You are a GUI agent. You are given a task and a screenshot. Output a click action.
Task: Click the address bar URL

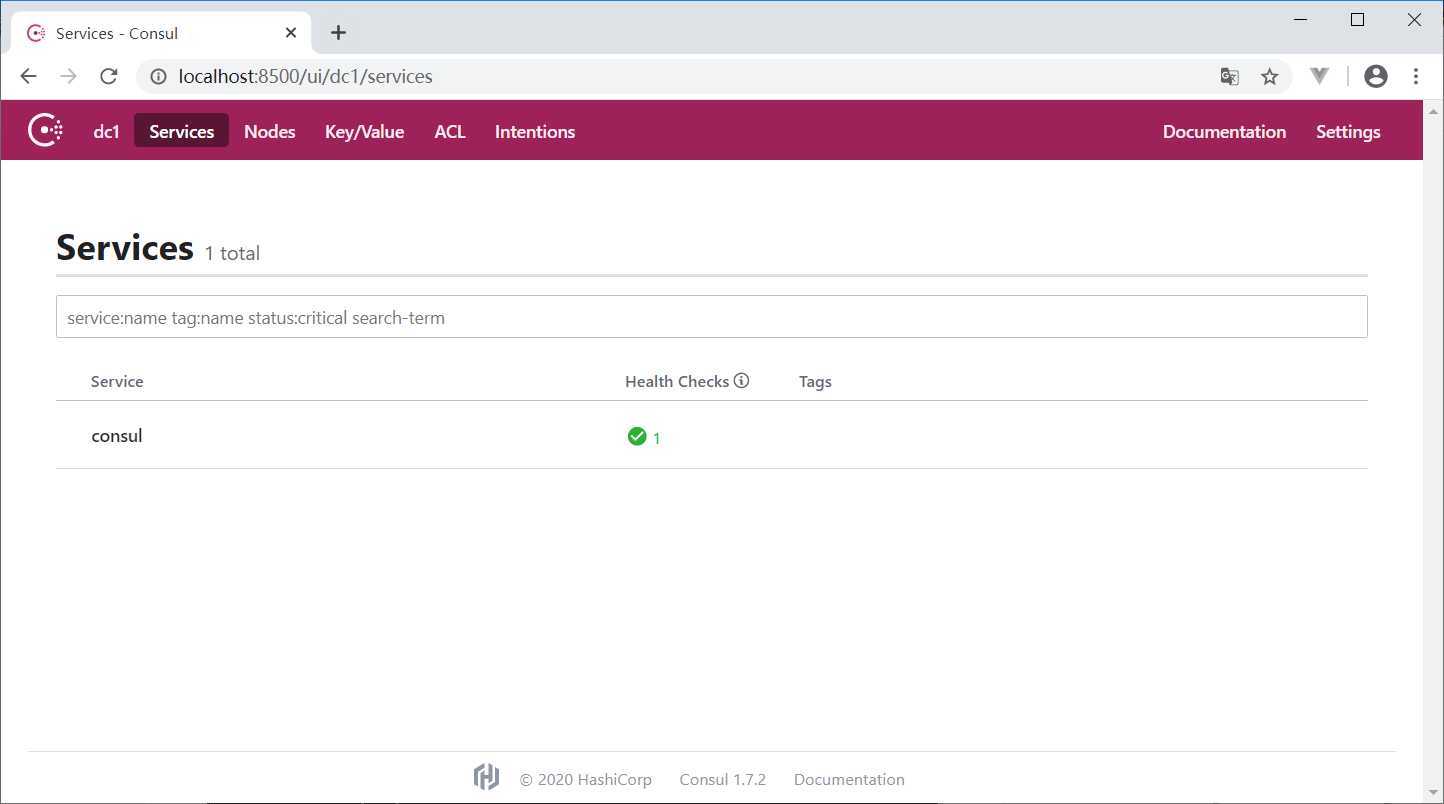click(x=305, y=76)
